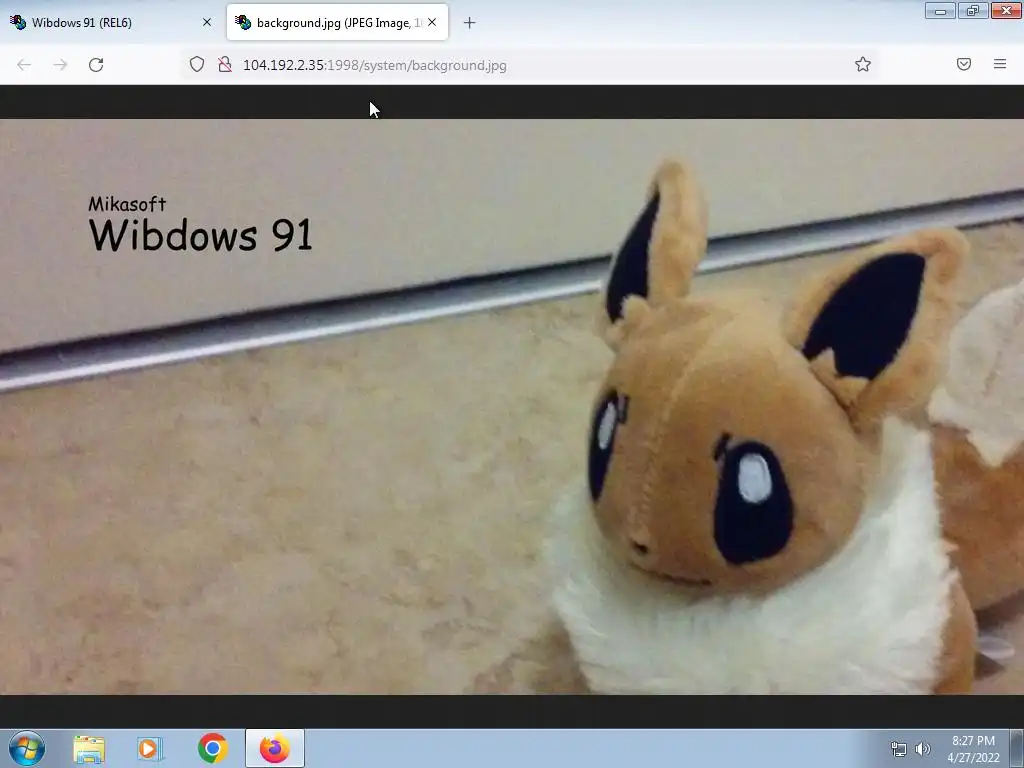
Task: Reload the current page
Action: [x=96, y=65]
